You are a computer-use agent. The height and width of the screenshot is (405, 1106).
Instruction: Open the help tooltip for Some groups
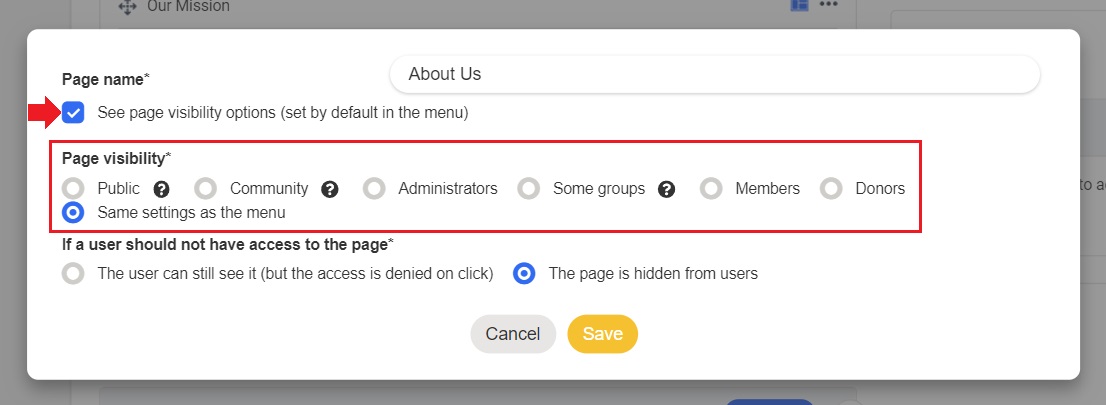(x=666, y=188)
